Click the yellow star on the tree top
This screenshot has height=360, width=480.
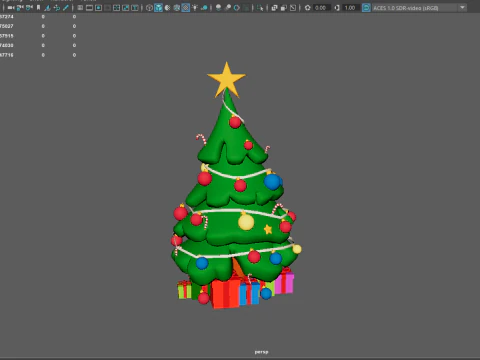(x=227, y=79)
